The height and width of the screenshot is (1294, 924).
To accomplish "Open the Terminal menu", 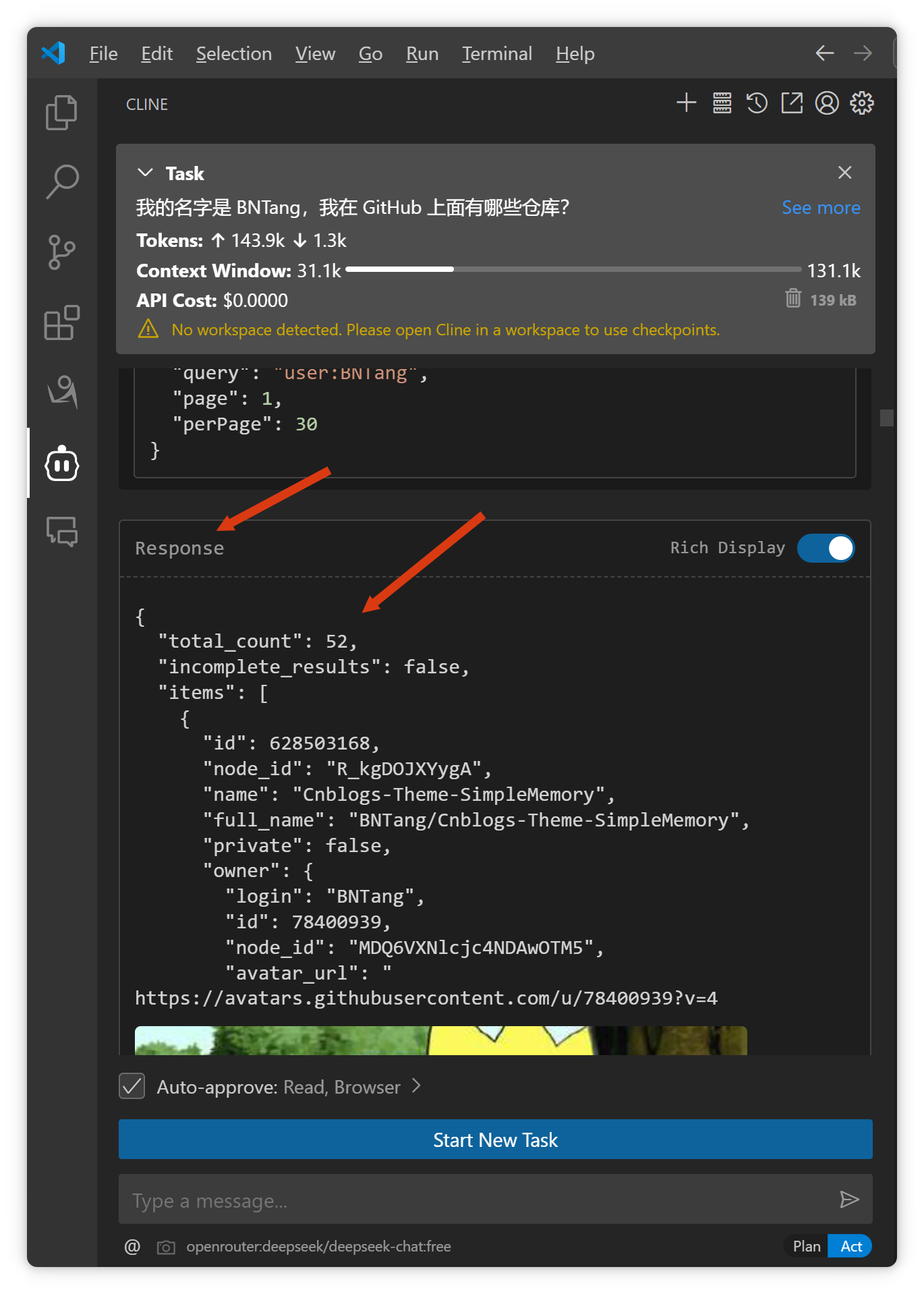I will pos(496,54).
